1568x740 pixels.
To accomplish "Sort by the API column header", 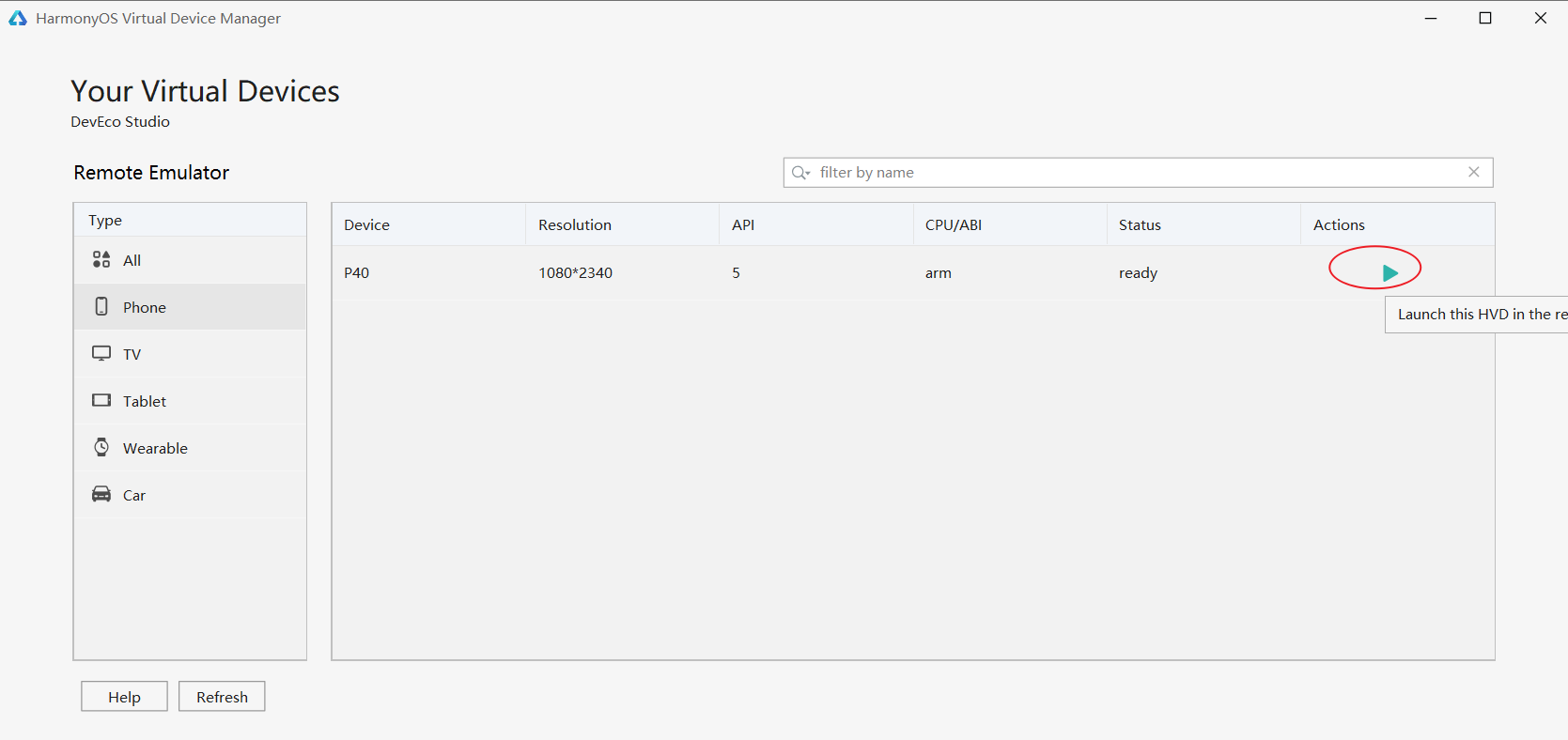I will (816, 224).
